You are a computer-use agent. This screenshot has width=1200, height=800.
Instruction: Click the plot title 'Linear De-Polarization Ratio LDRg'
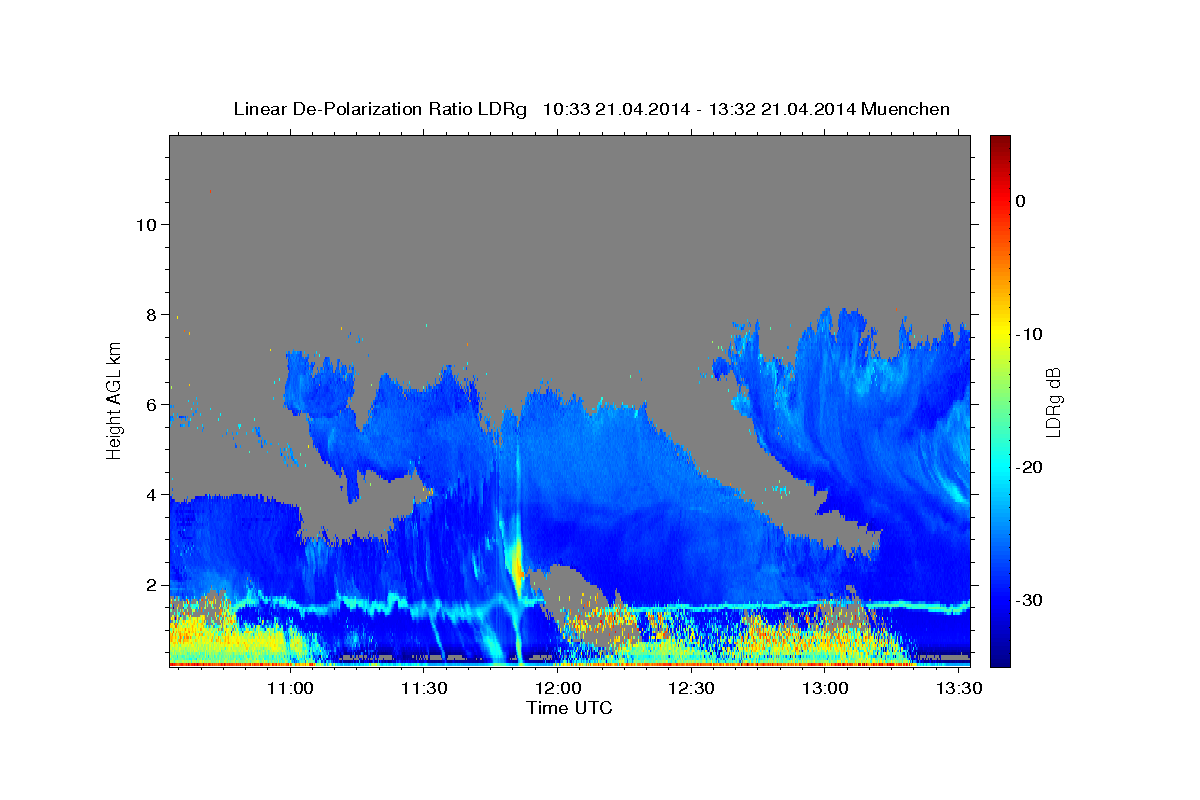[380, 109]
